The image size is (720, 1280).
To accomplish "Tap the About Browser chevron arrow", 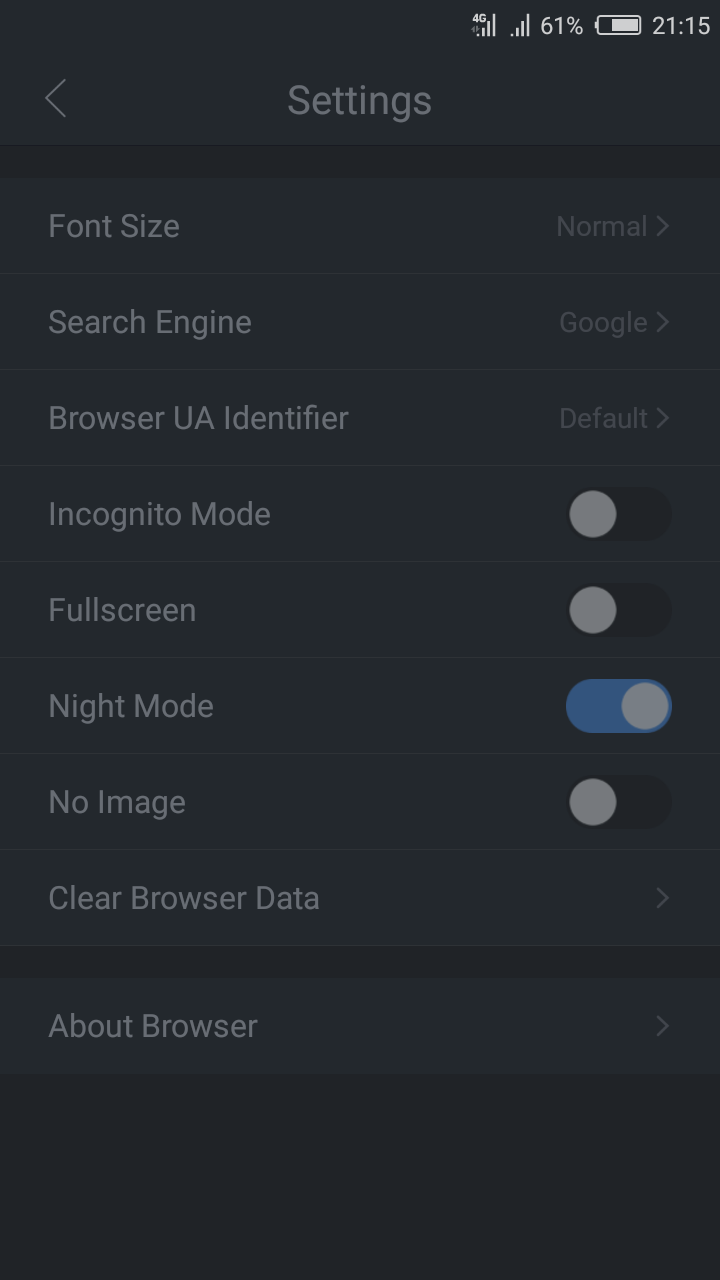I will pos(661,1026).
